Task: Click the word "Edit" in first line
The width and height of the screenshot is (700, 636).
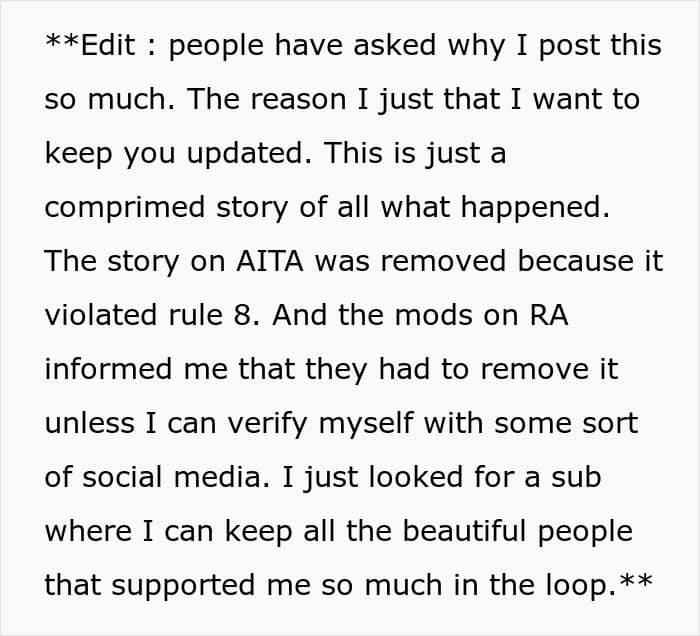Action: 108,45
